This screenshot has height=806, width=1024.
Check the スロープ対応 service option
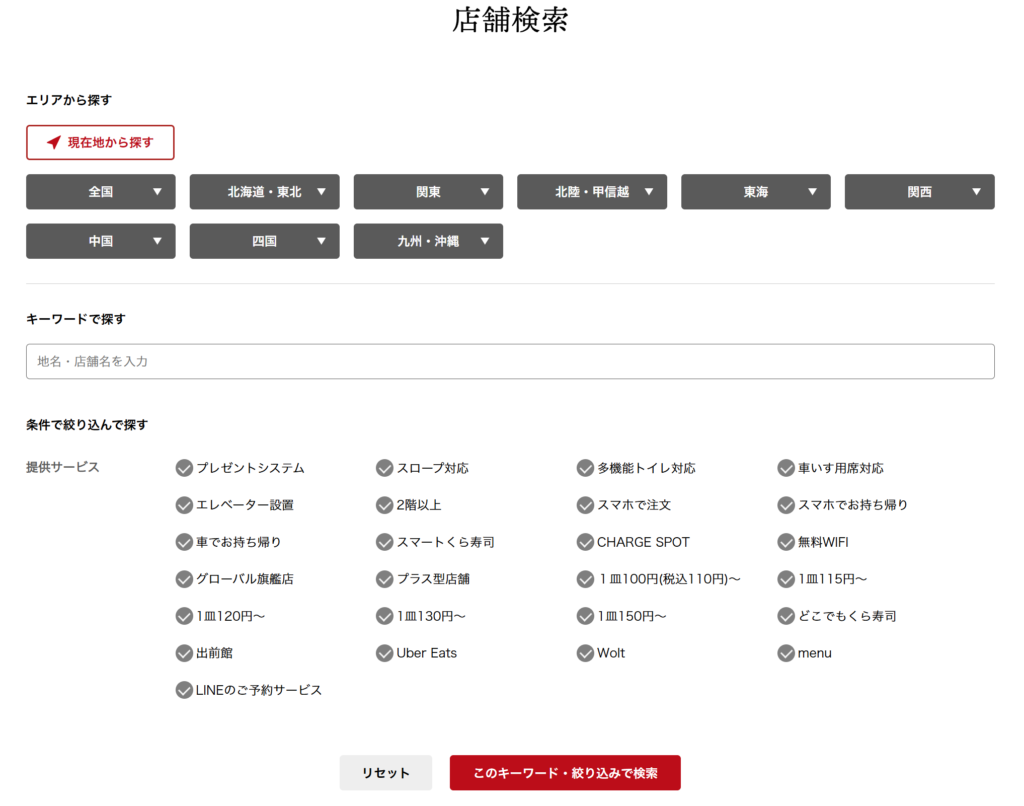coord(384,467)
